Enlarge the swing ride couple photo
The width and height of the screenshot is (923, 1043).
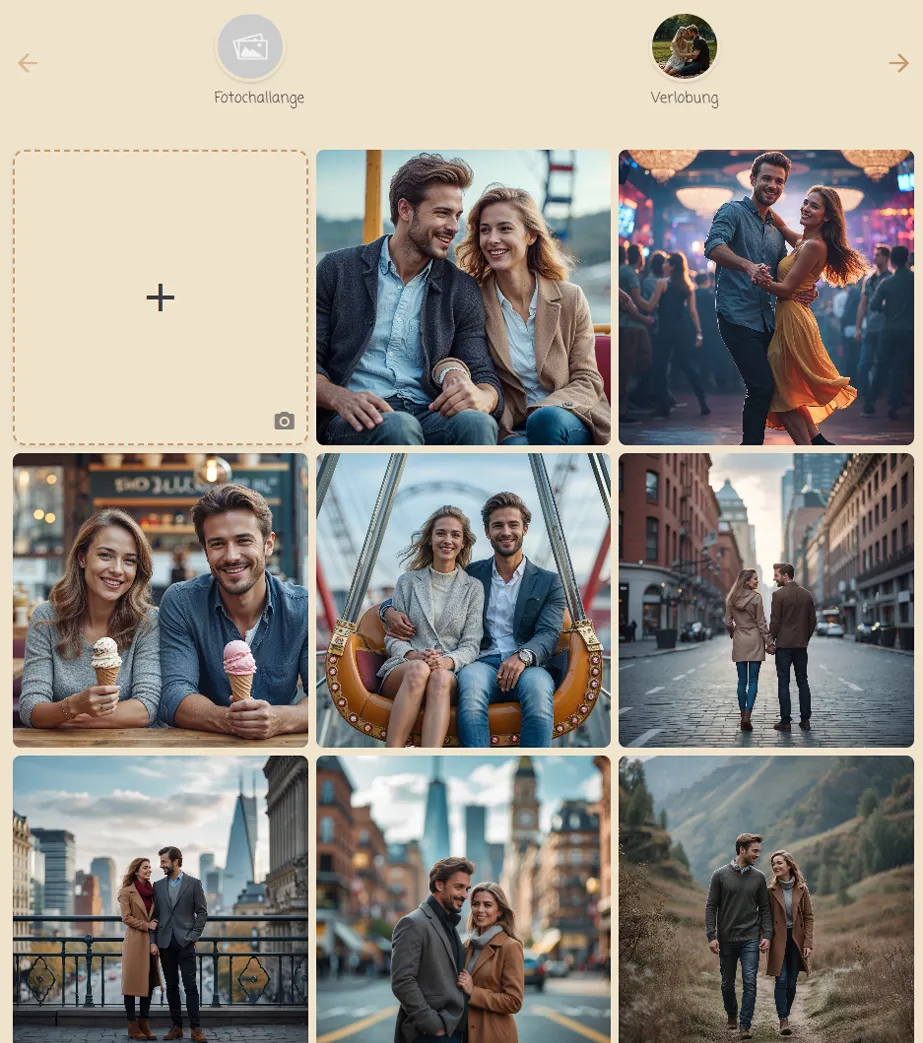click(x=463, y=599)
